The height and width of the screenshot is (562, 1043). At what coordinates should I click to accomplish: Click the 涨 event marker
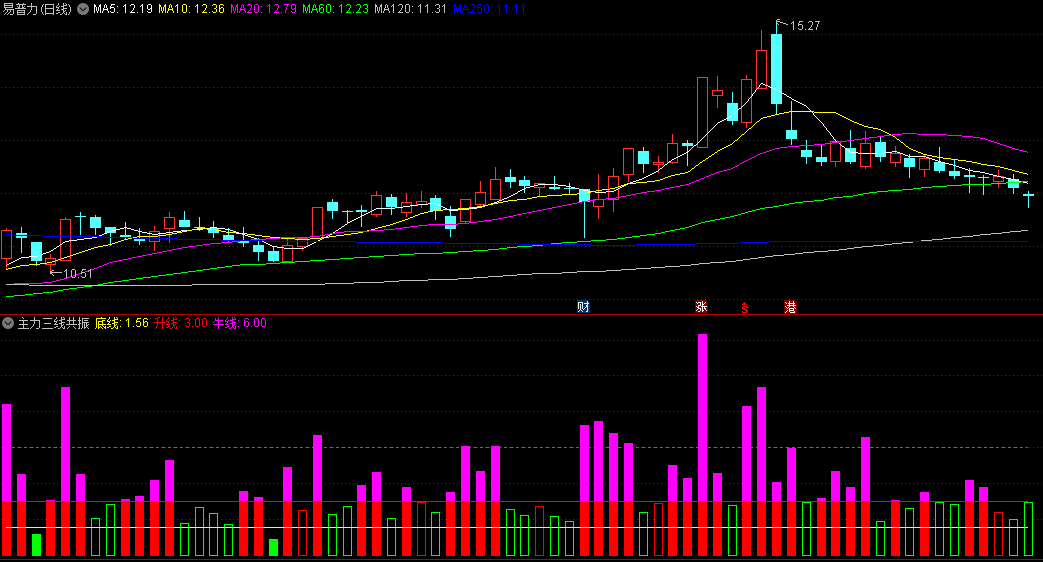point(701,307)
